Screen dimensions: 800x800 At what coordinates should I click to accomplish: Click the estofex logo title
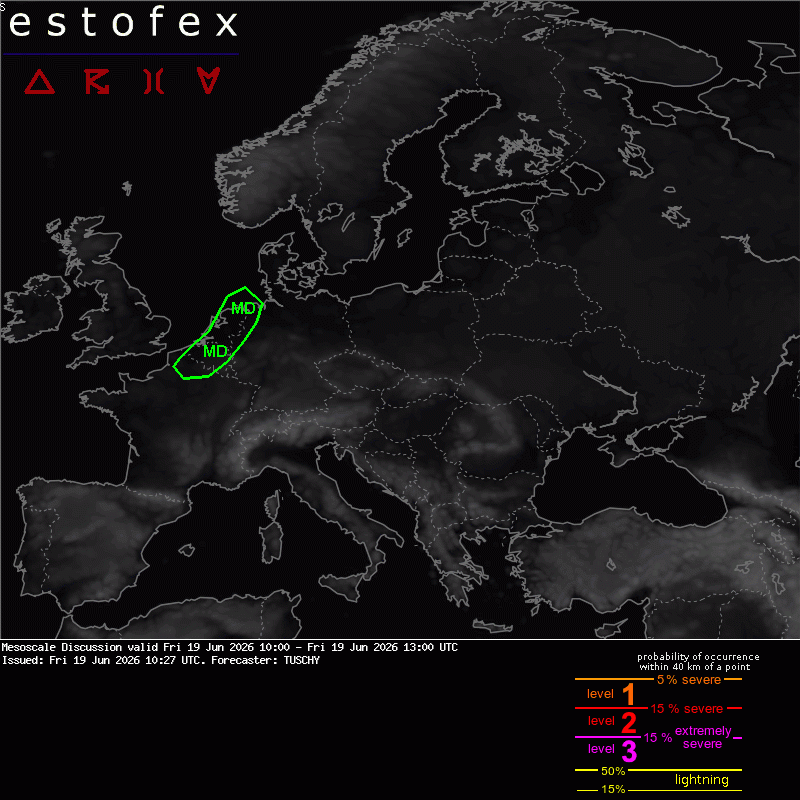[x=123, y=23]
